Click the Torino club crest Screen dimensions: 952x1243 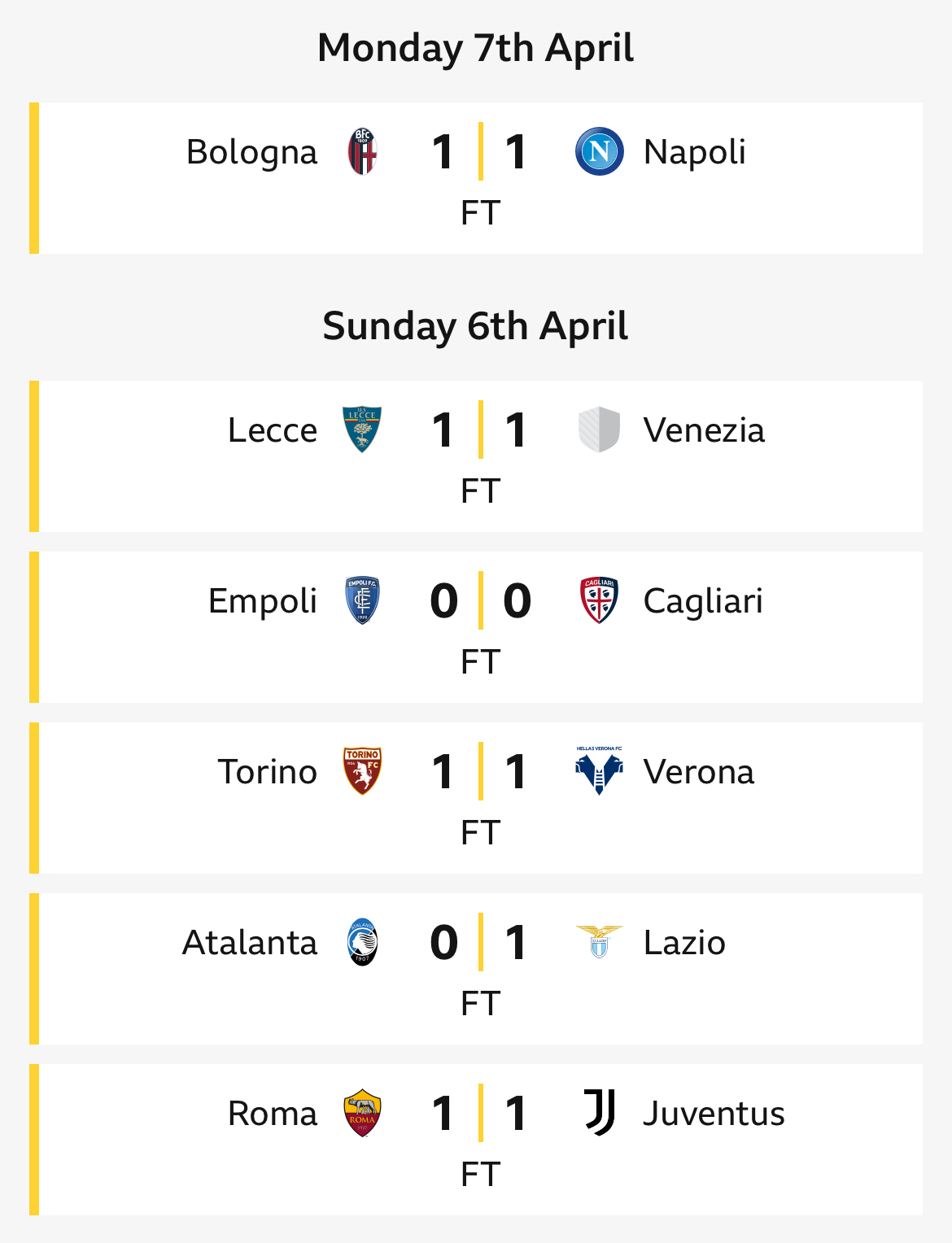click(x=362, y=771)
